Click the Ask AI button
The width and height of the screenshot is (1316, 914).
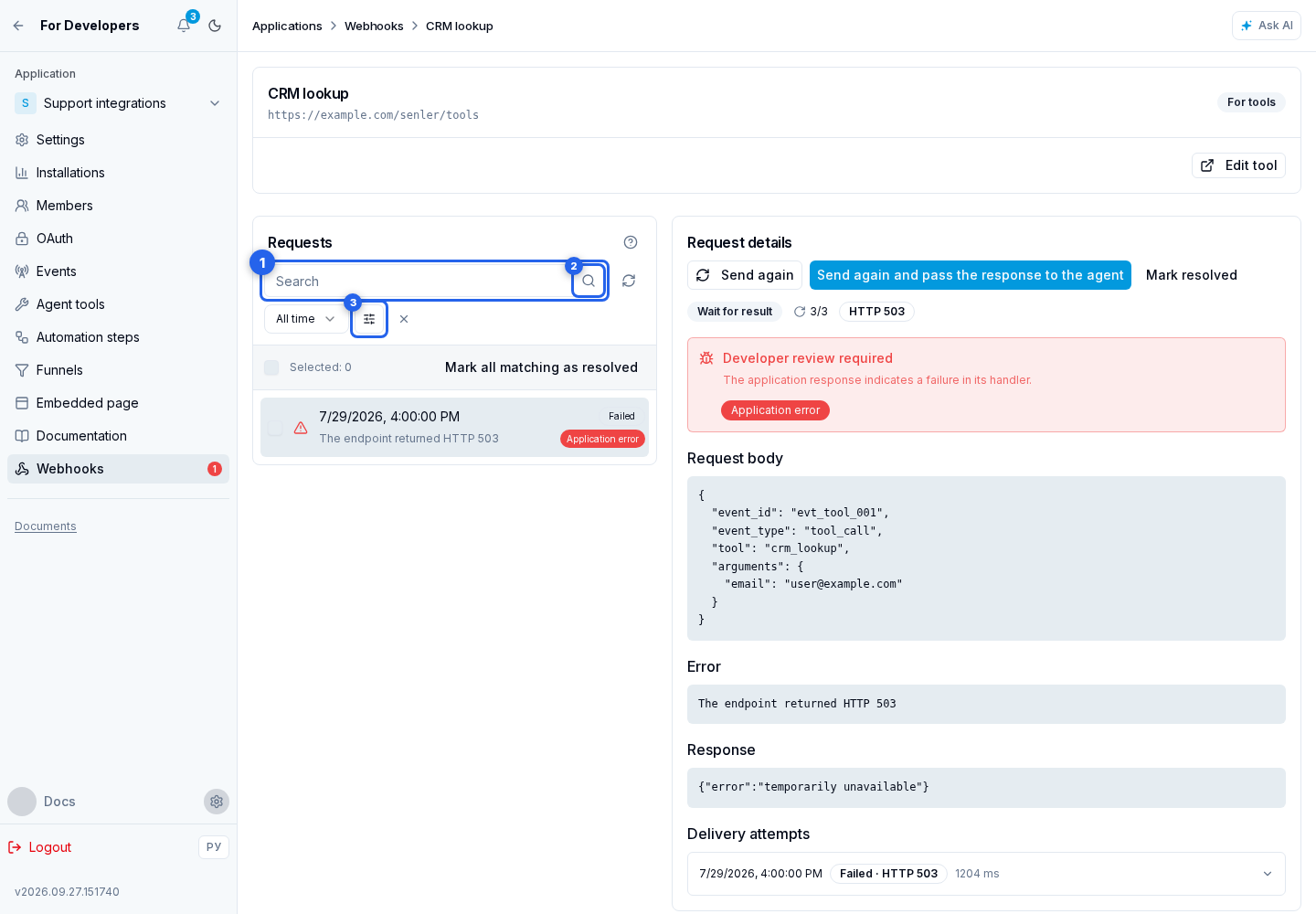1267,26
